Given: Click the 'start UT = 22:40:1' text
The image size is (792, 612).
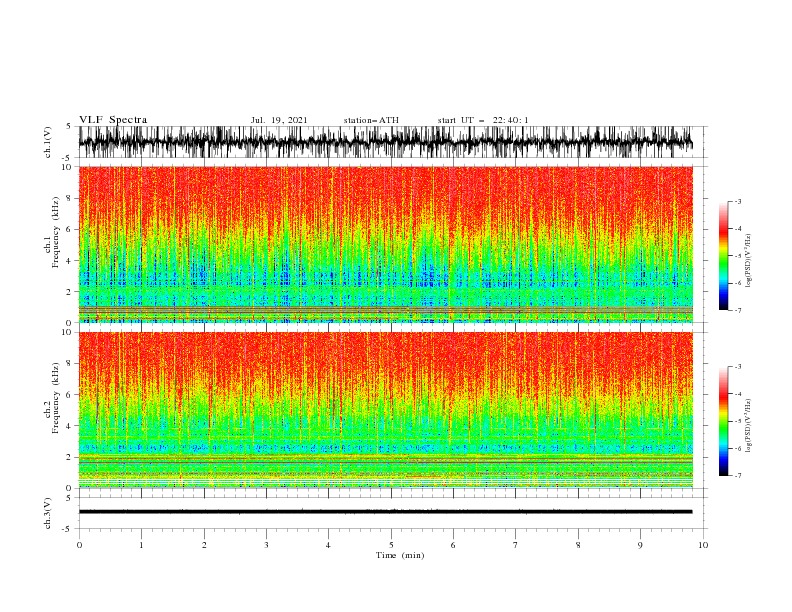Looking at the screenshot, I should click(483, 120).
